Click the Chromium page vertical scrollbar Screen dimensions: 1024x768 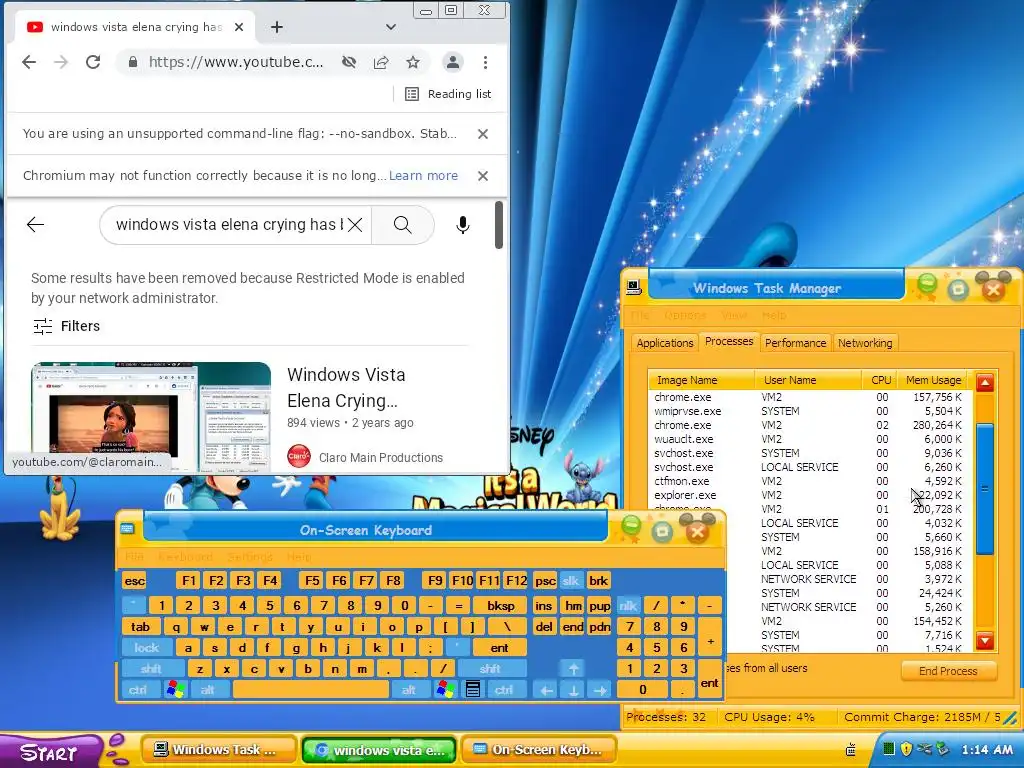tap(499, 225)
